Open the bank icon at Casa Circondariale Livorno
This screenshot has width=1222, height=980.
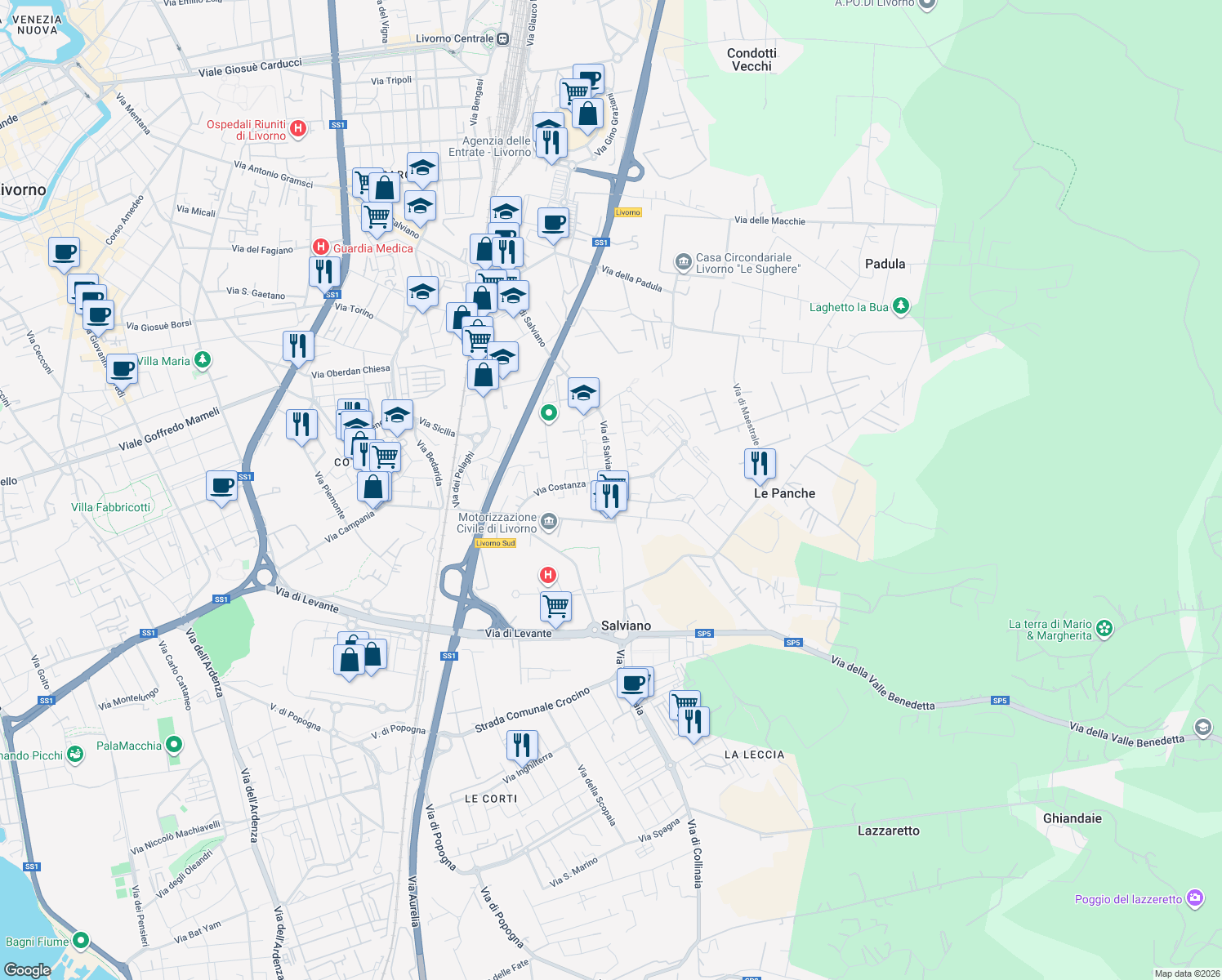(682, 261)
